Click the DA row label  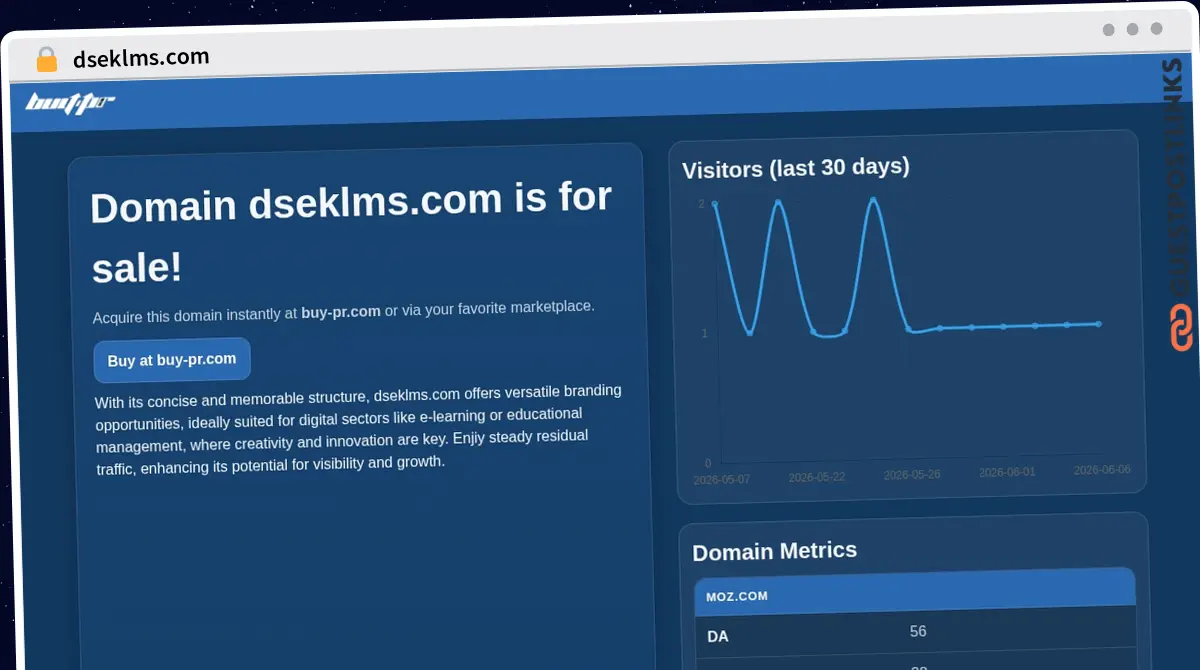718,636
